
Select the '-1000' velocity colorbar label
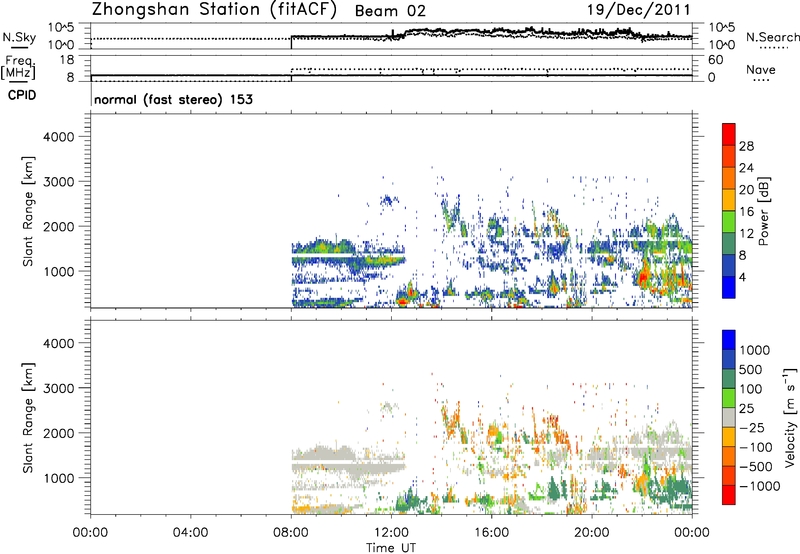(760, 486)
